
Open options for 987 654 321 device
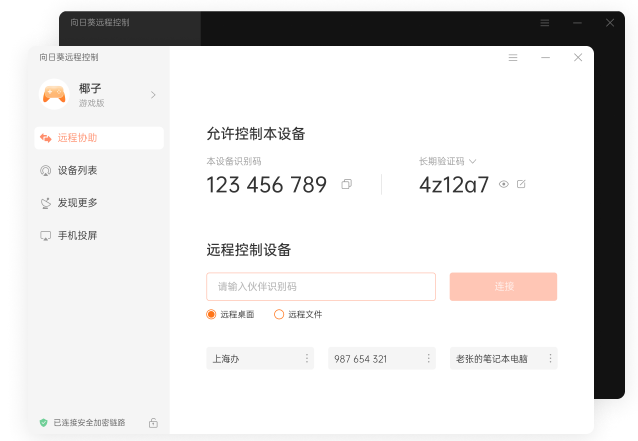428,358
